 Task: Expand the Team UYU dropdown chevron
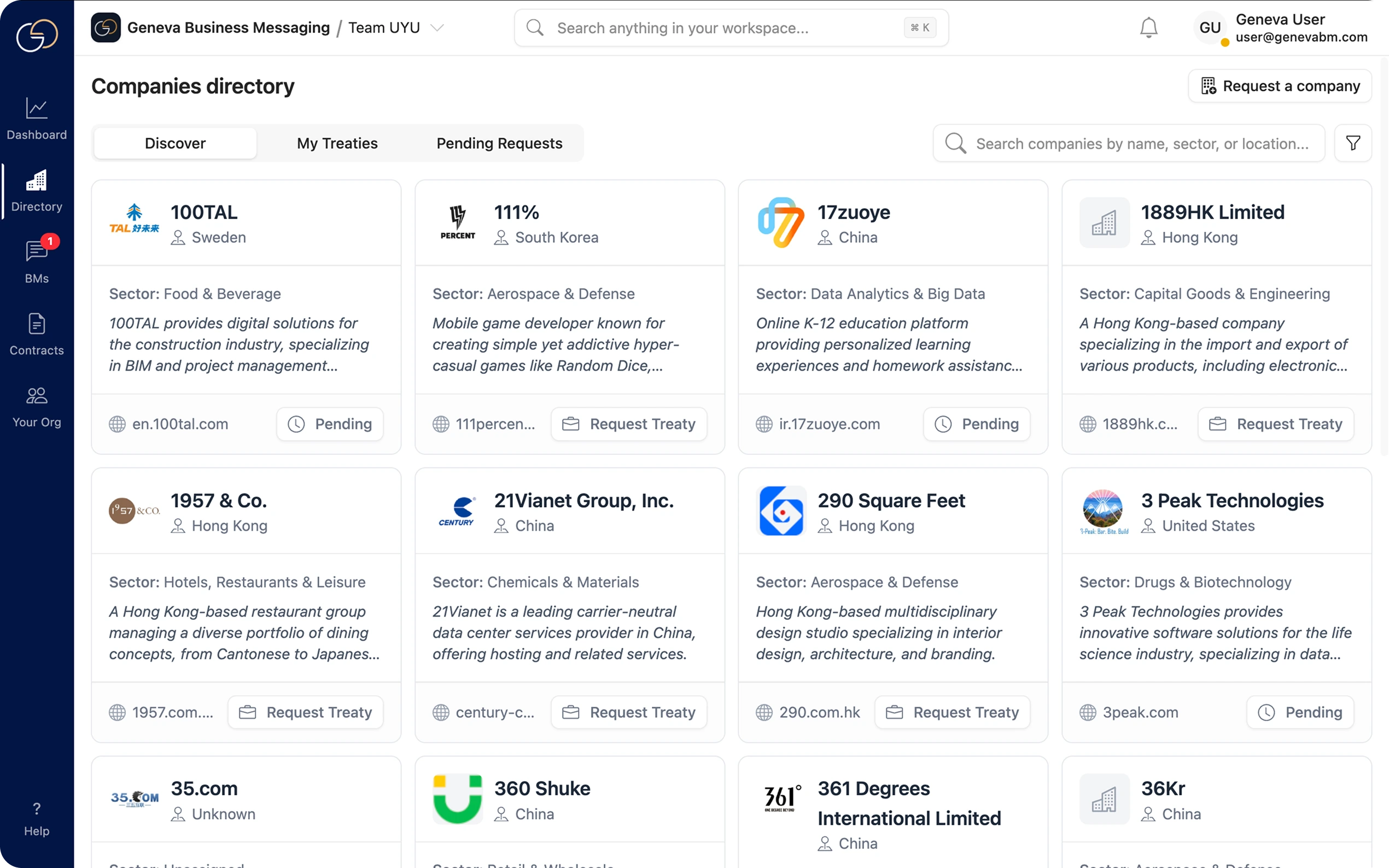pos(437,27)
